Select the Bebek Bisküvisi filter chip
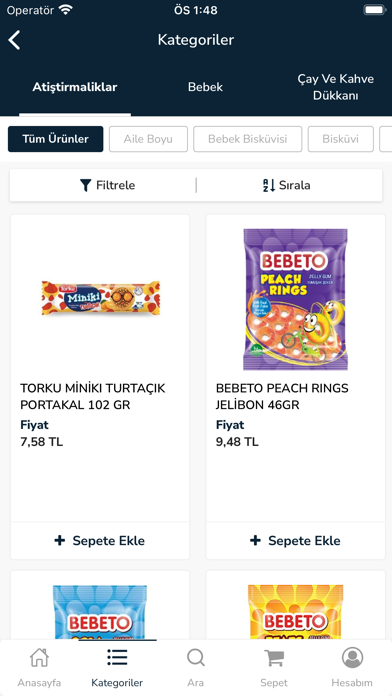Screen dimensions: 392x696 (x=248, y=139)
